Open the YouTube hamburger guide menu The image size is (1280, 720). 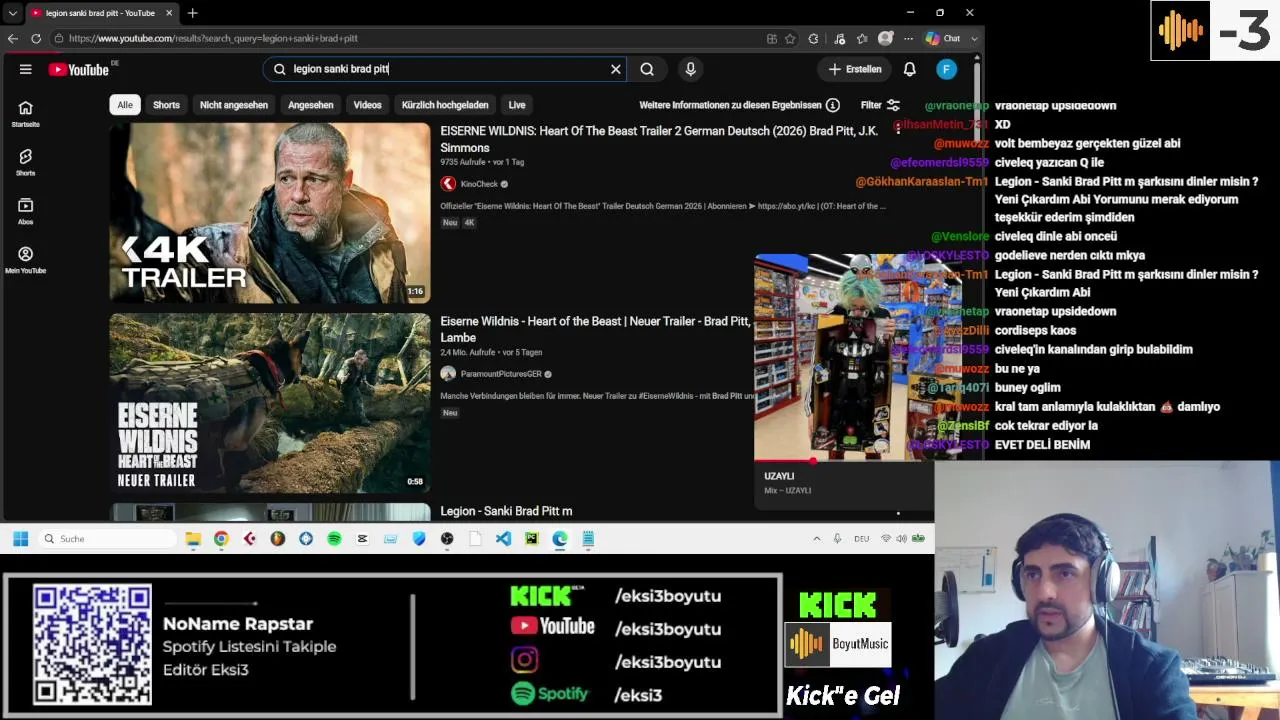(25, 69)
